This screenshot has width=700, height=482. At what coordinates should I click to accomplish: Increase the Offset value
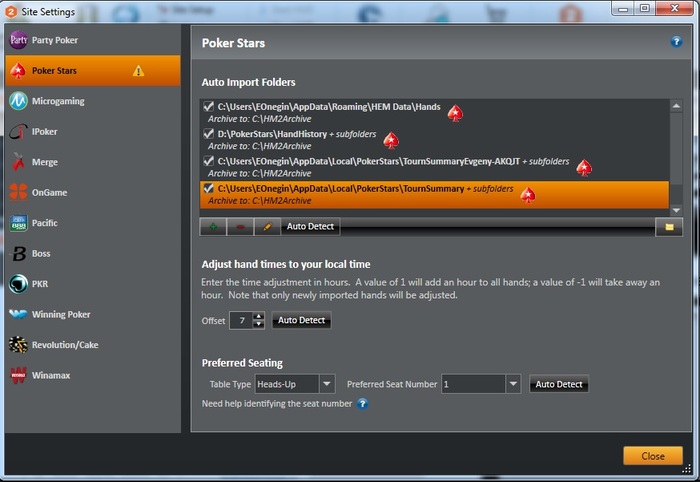click(x=258, y=316)
